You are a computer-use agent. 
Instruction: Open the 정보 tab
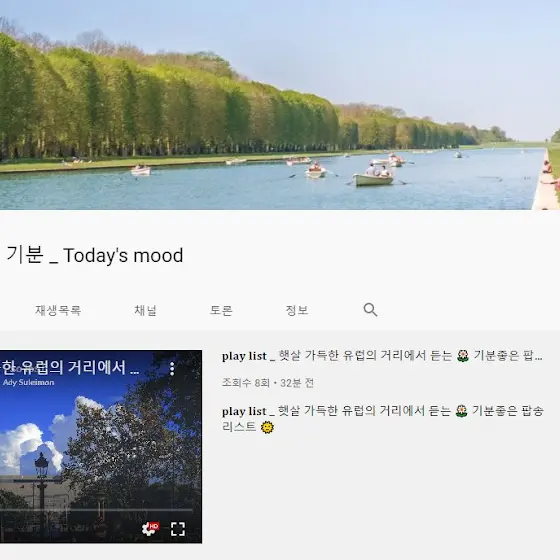point(297,310)
